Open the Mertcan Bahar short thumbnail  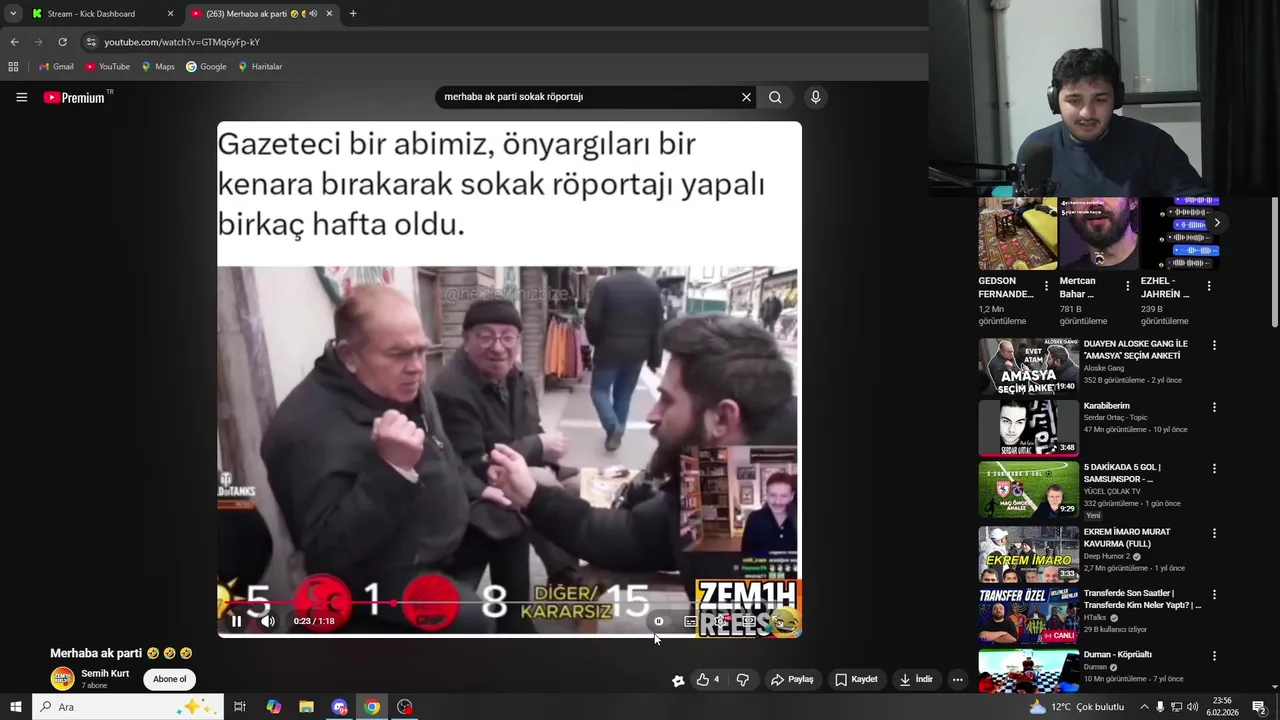click(1098, 234)
